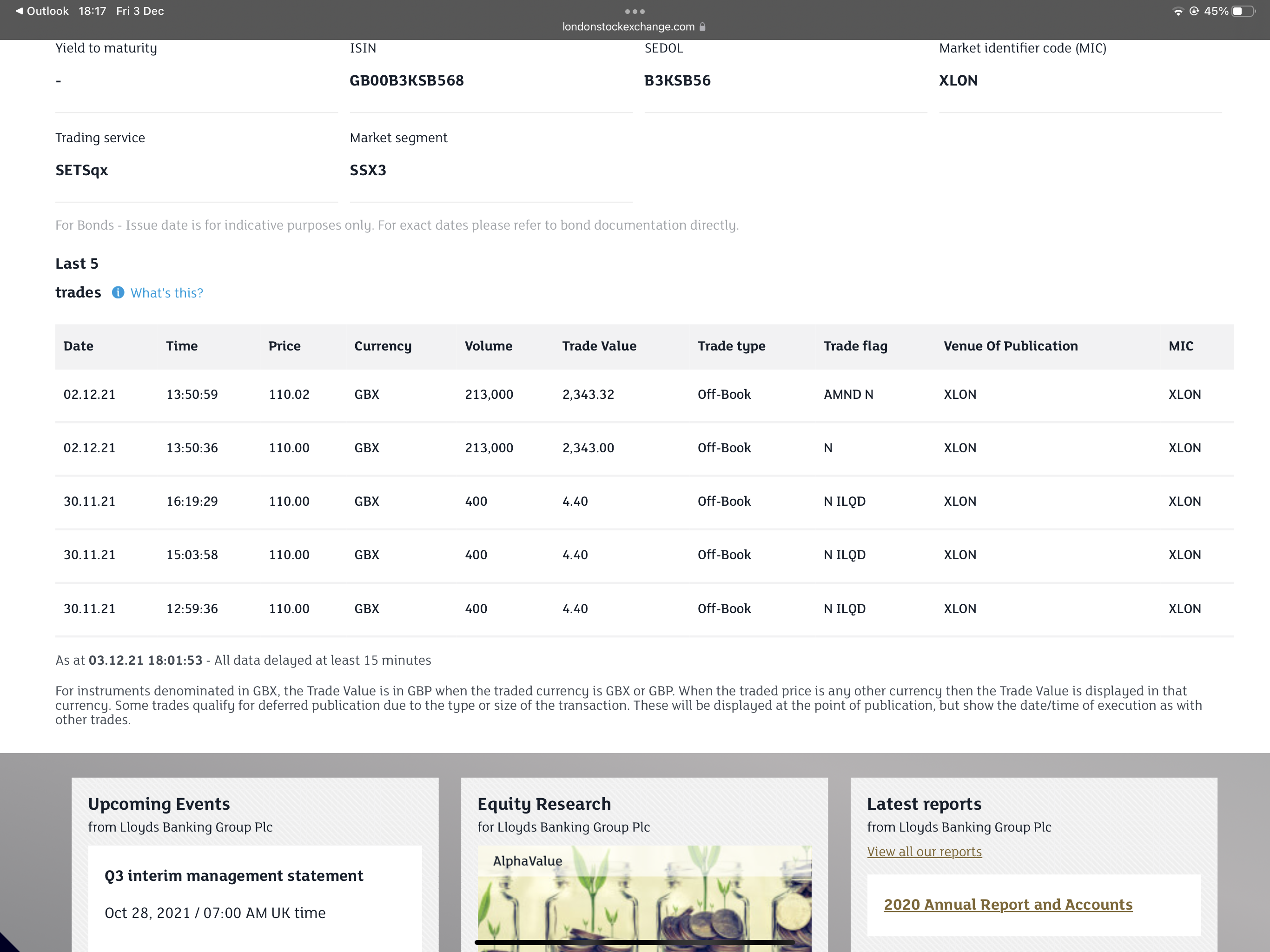Select Venue Of Publication column header

1011,346
